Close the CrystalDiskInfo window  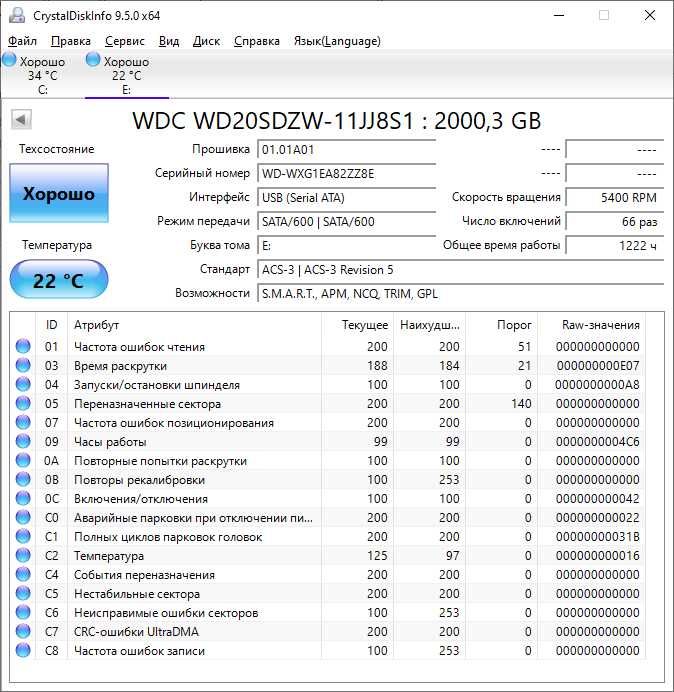coord(650,15)
